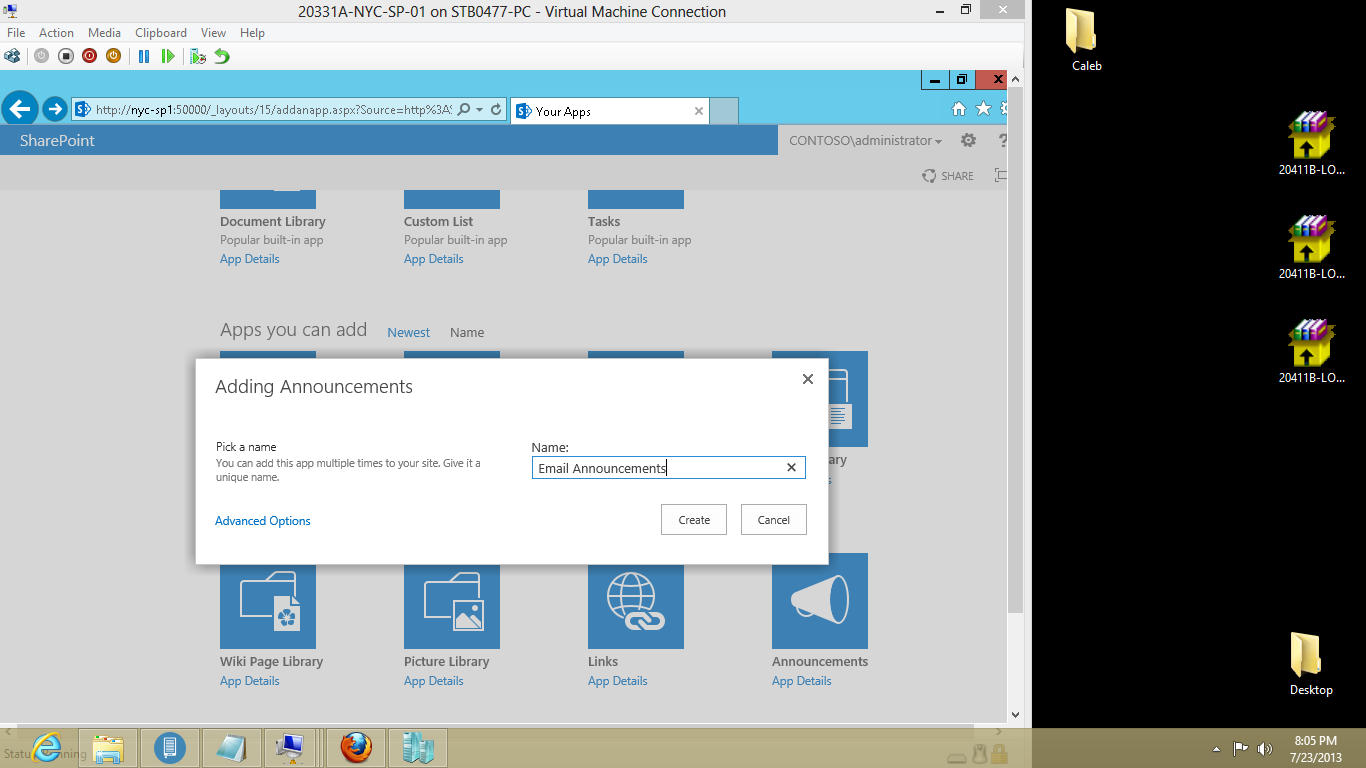Open App Details for Picture Library
The height and width of the screenshot is (768, 1366).
coord(434,681)
